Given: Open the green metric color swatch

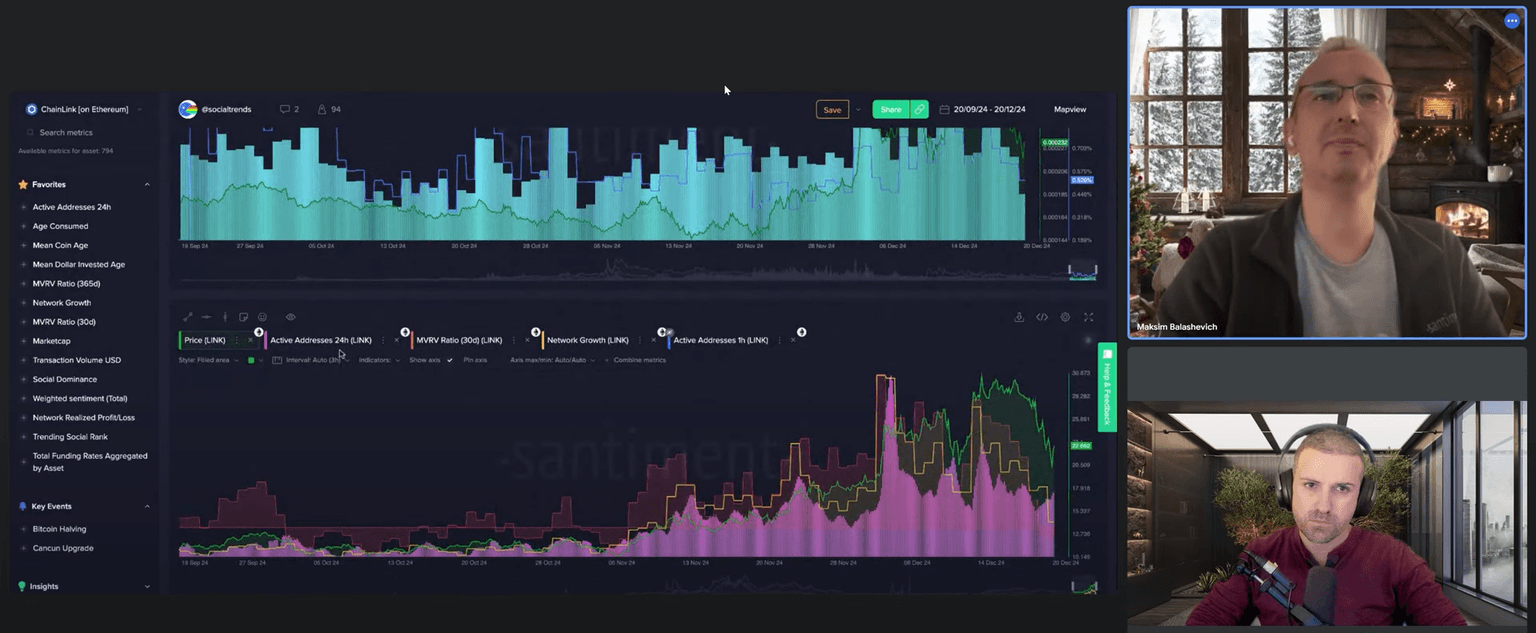Looking at the screenshot, I should [x=251, y=360].
